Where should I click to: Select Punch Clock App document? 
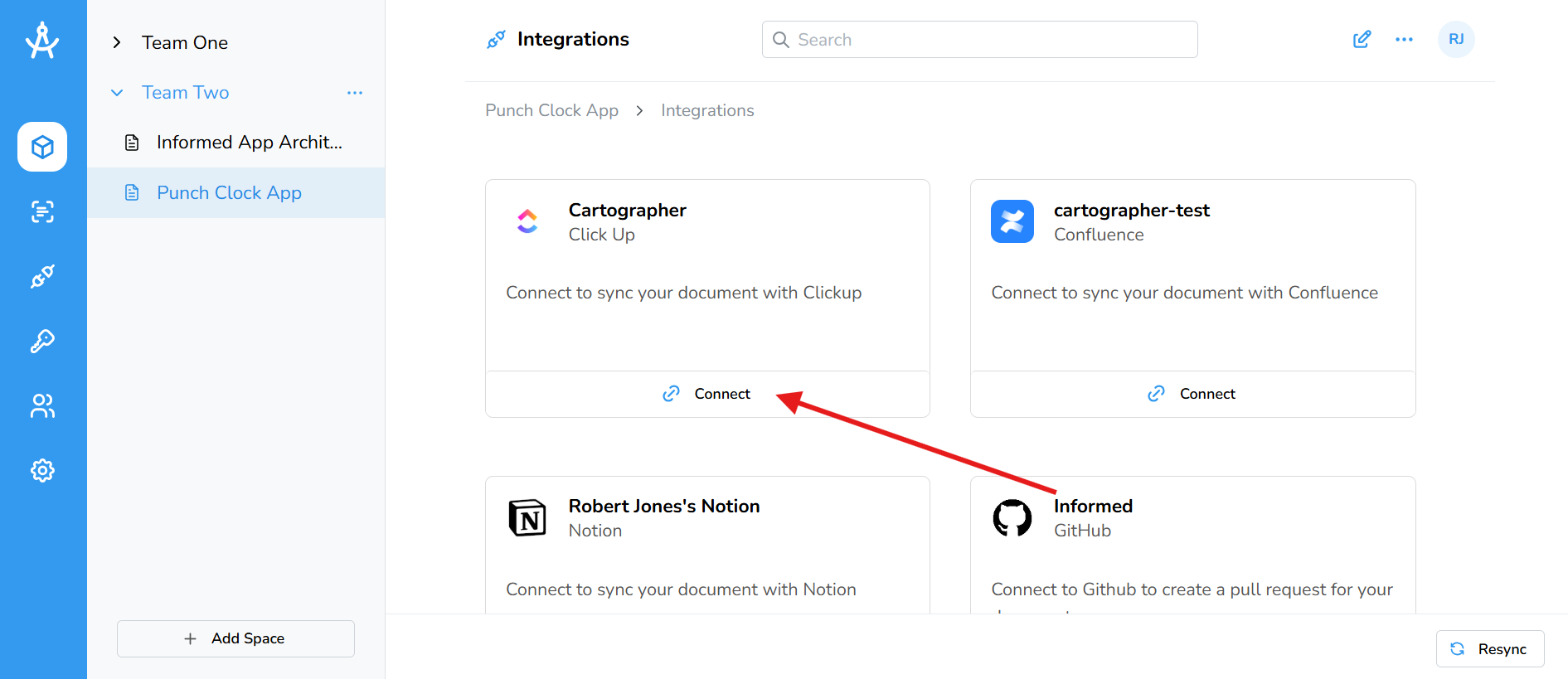[229, 193]
